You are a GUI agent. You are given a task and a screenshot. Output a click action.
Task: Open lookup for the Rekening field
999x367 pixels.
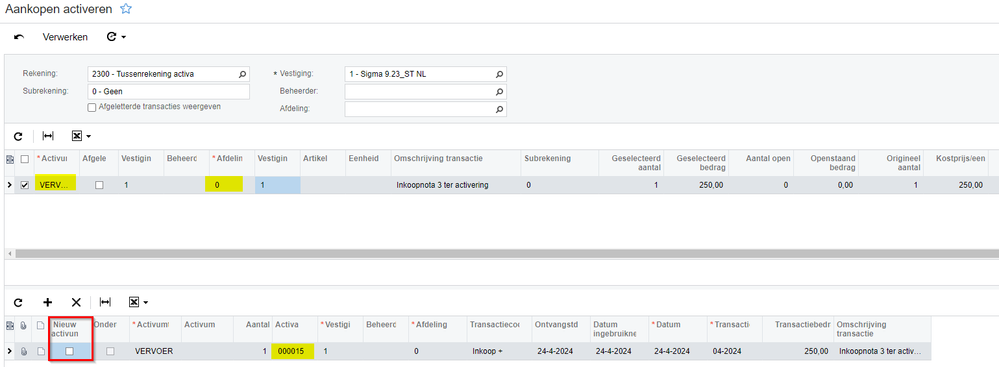(242, 75)
